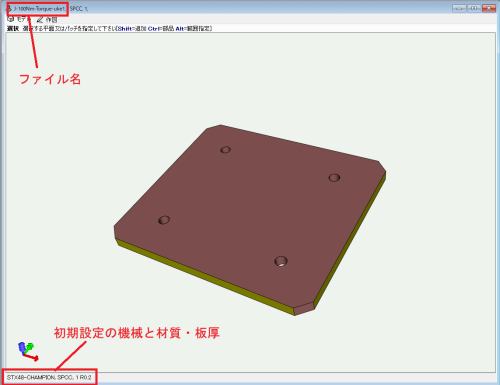
Task: Click the application icon in the title bar
Action: point(10,9)
